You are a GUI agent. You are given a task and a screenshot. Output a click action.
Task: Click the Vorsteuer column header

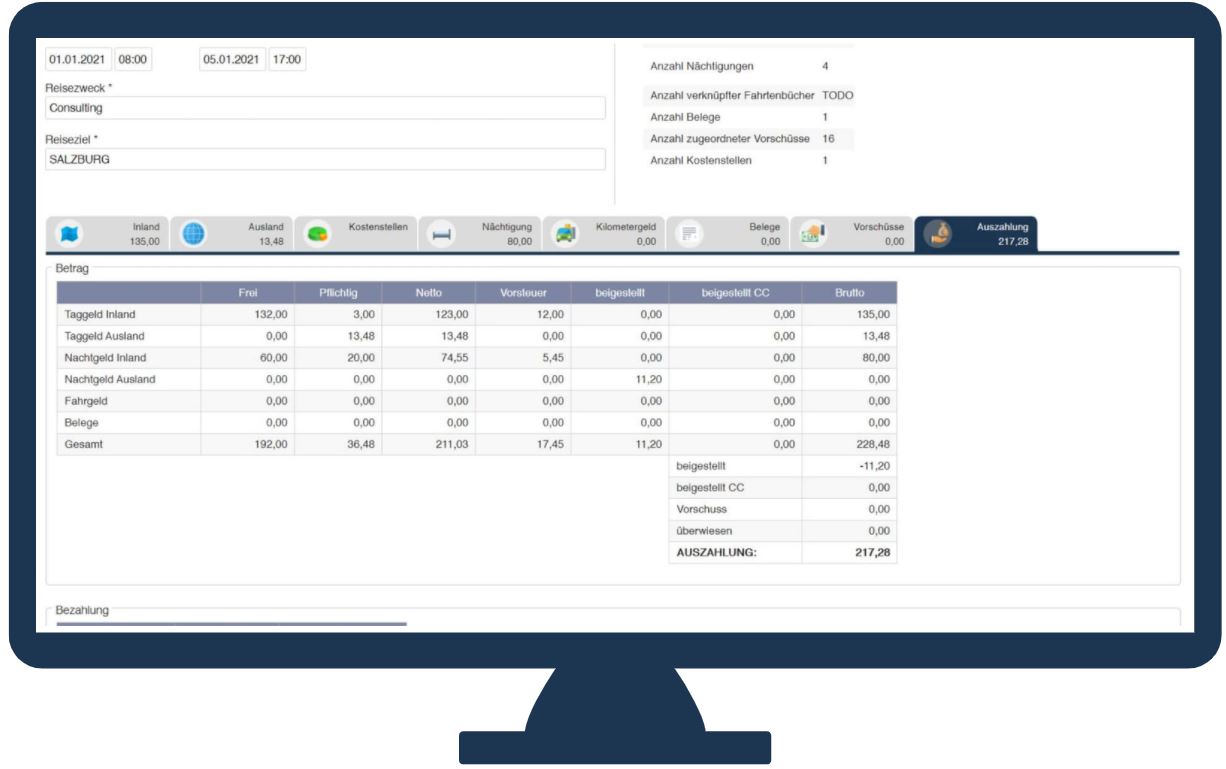527,293
